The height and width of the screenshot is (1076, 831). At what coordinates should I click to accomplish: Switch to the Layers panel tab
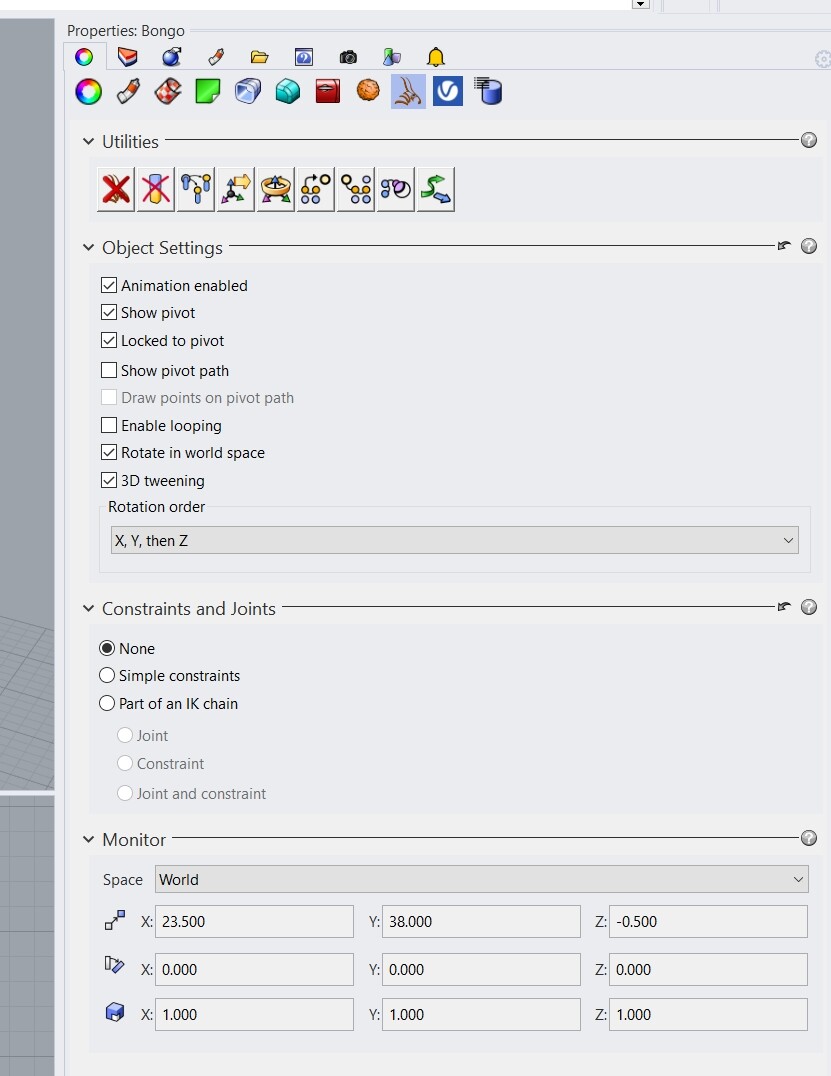click(x=128, y=57)
